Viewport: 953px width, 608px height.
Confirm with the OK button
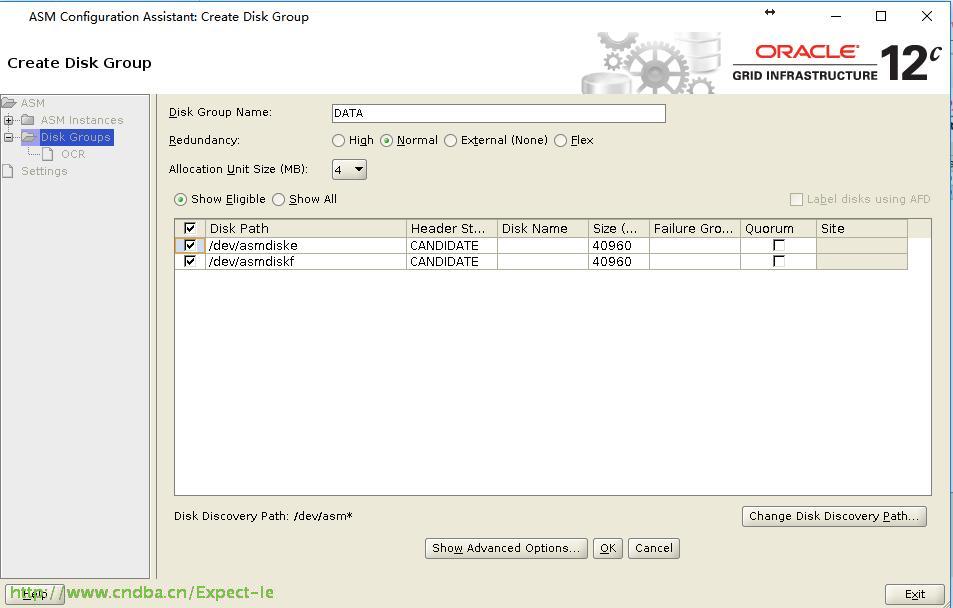tap(608, 548)
